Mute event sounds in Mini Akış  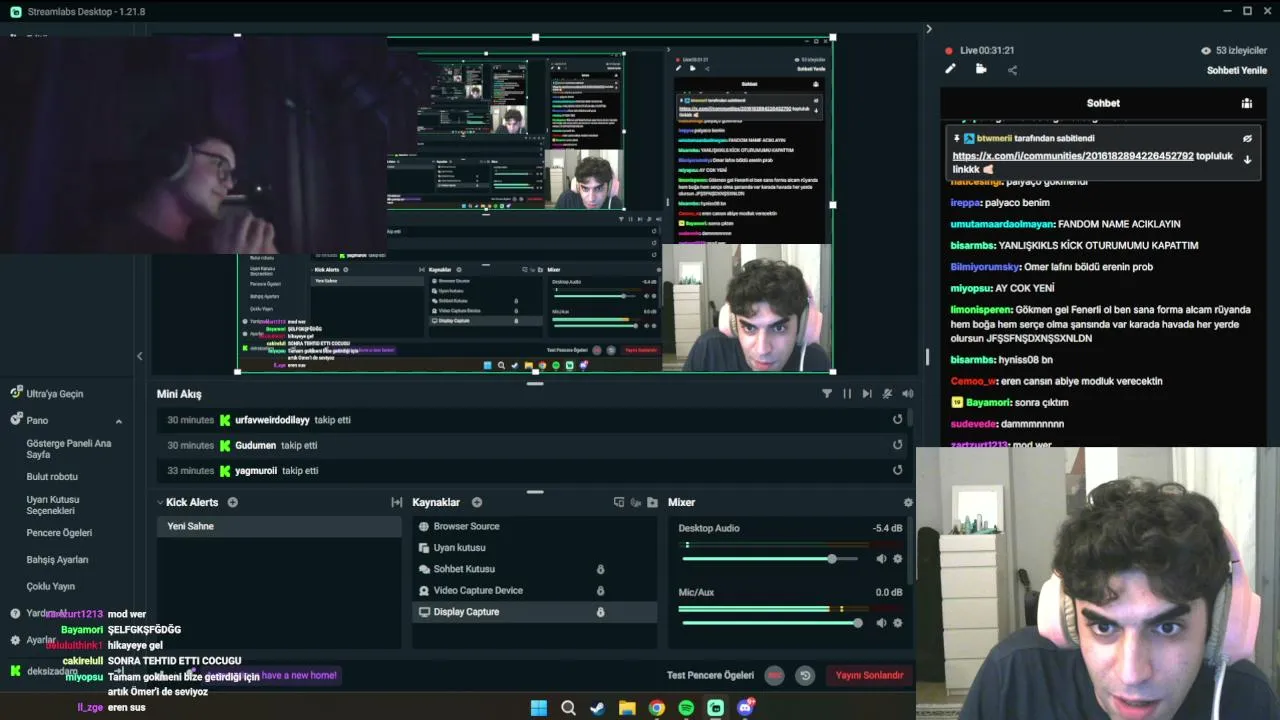pyautogui.click(x=887, y=394)
